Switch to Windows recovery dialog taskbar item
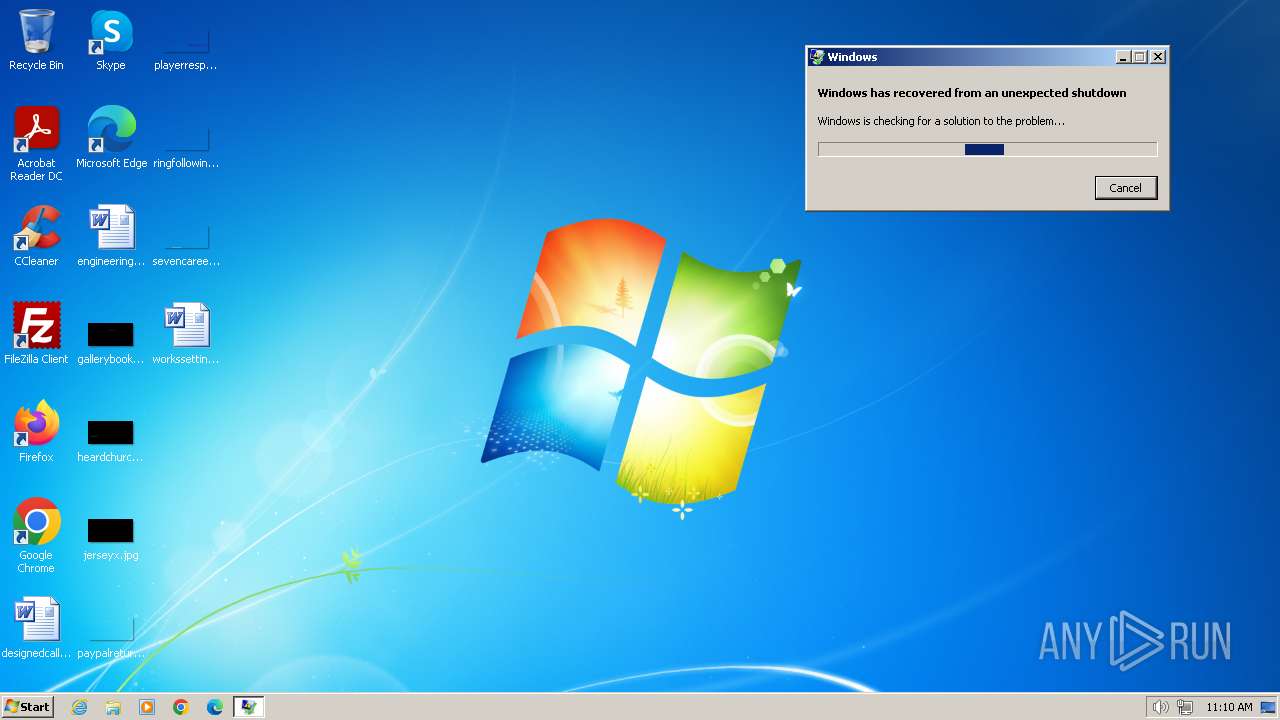Viewport: 1280px width, 720px height. (248, 707)
